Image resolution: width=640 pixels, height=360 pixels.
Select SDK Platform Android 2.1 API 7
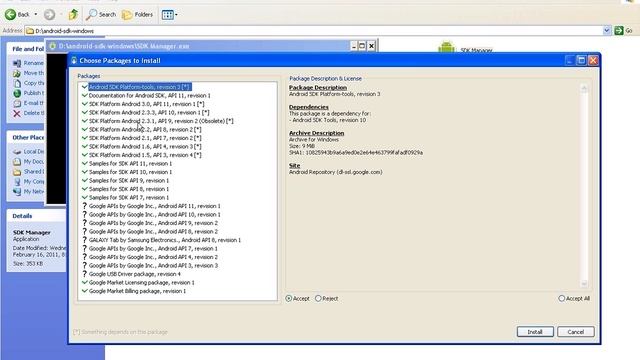click(145, 138)
